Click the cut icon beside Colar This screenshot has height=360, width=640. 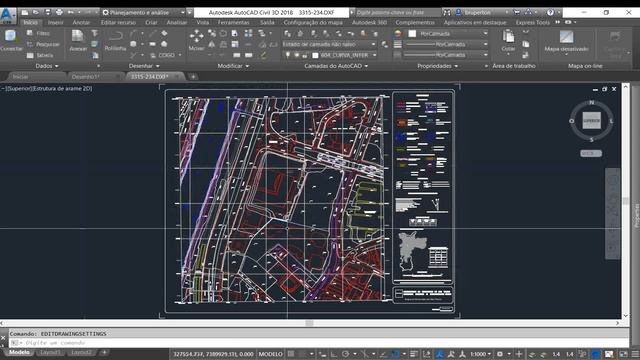(526, 33)
